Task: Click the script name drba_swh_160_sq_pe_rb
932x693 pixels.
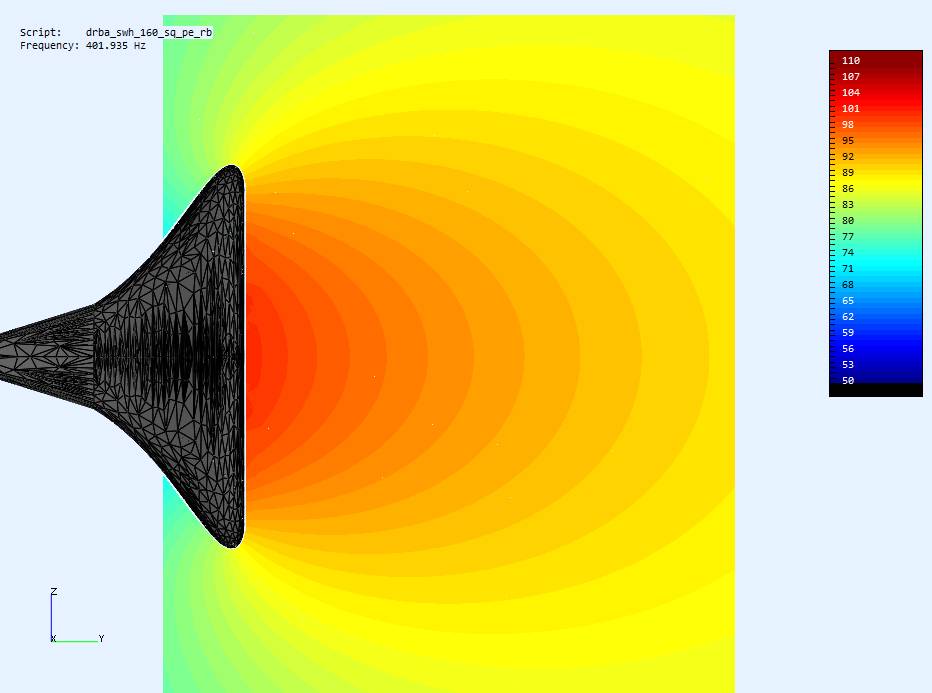Action: [149, 32]
